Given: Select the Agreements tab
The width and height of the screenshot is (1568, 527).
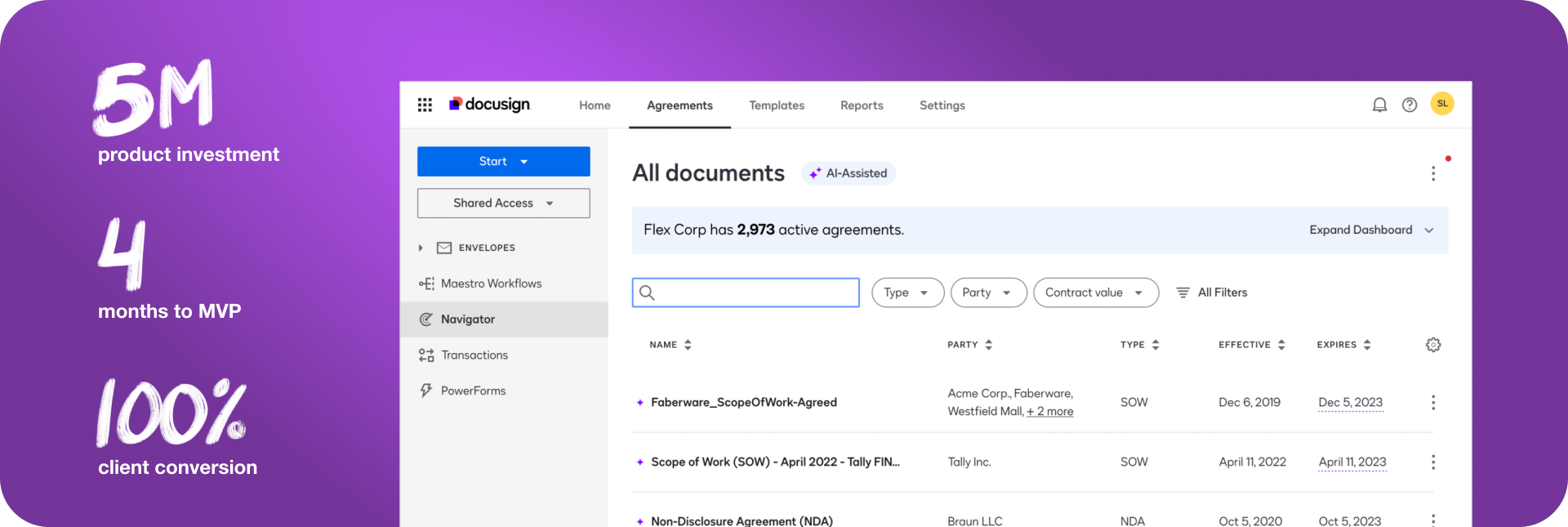Looking at the screenshot, I should (x=679, y=105).
